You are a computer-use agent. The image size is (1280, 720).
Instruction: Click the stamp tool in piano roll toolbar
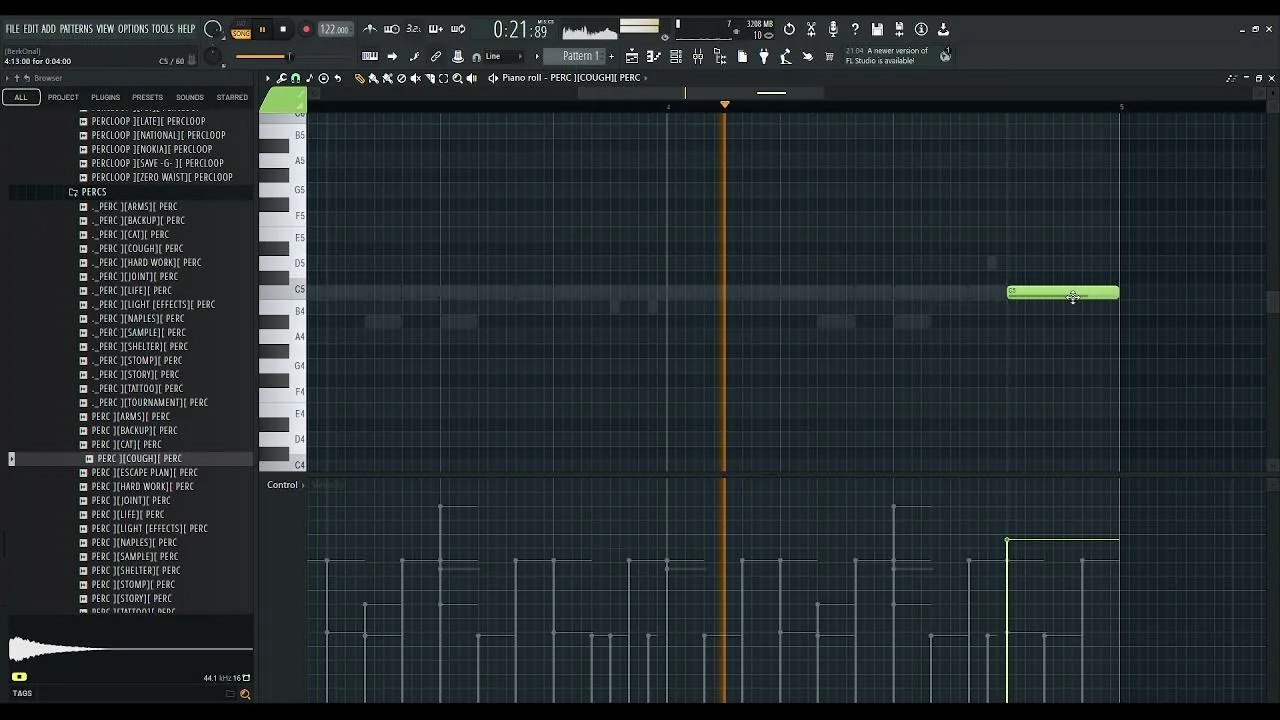(323, 78)
